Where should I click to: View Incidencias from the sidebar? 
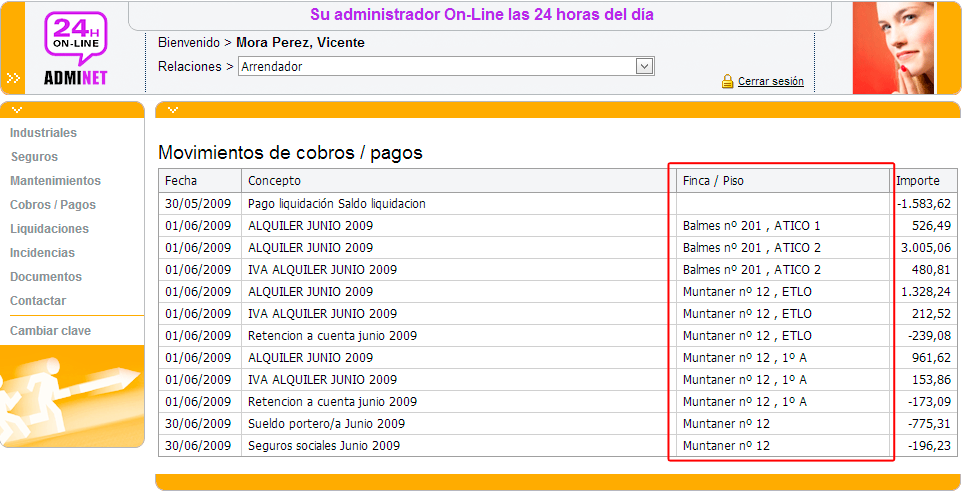pyautogui.click(x=42, y=253)
